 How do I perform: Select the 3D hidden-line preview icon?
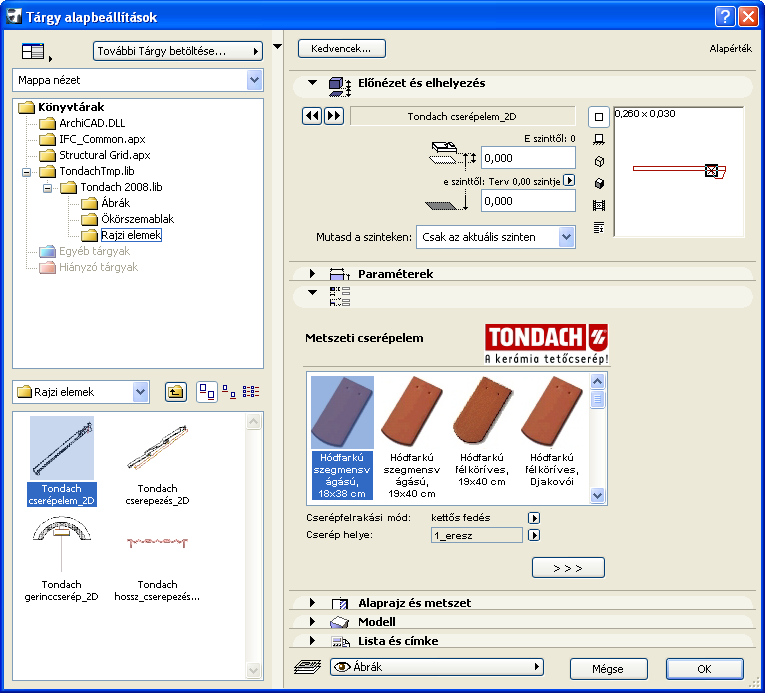599,162
